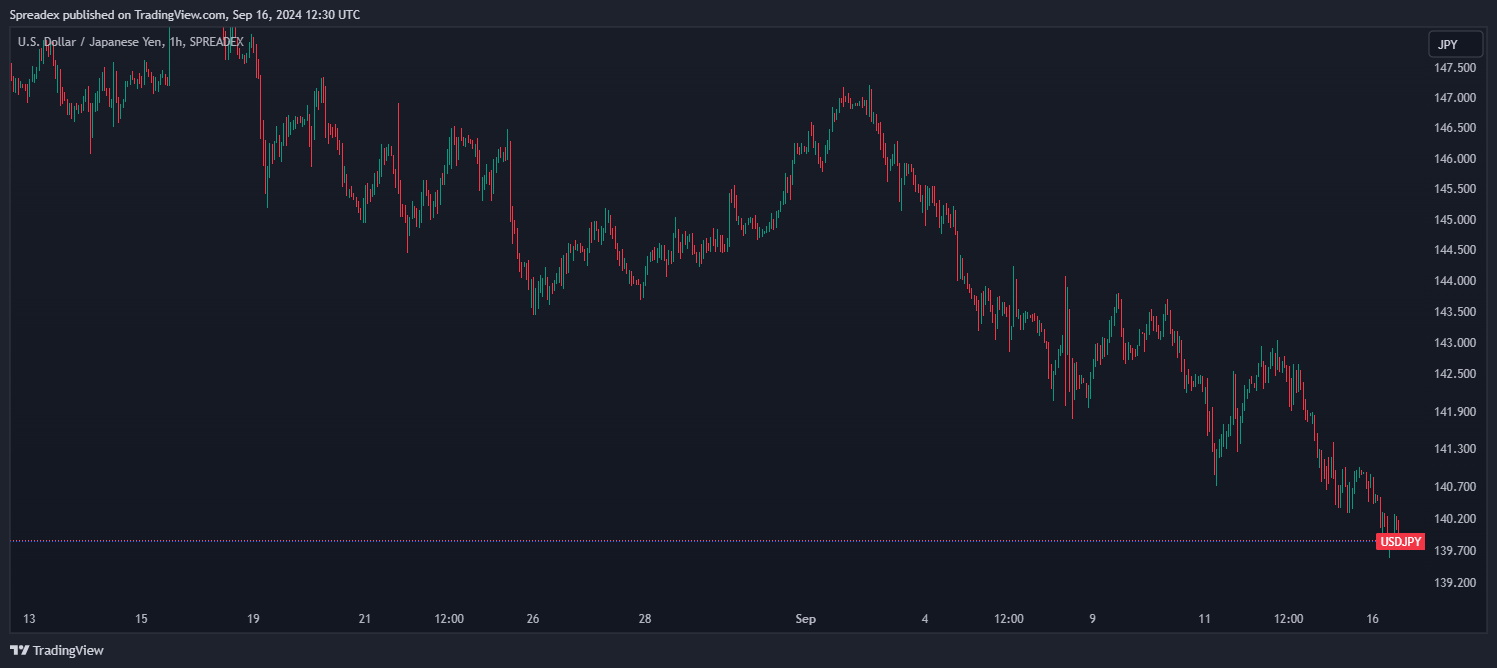The height and width of the screenshot is (668, 1497).
Task: Click the 144.500 price axis label
Action: coord(1455,250)
